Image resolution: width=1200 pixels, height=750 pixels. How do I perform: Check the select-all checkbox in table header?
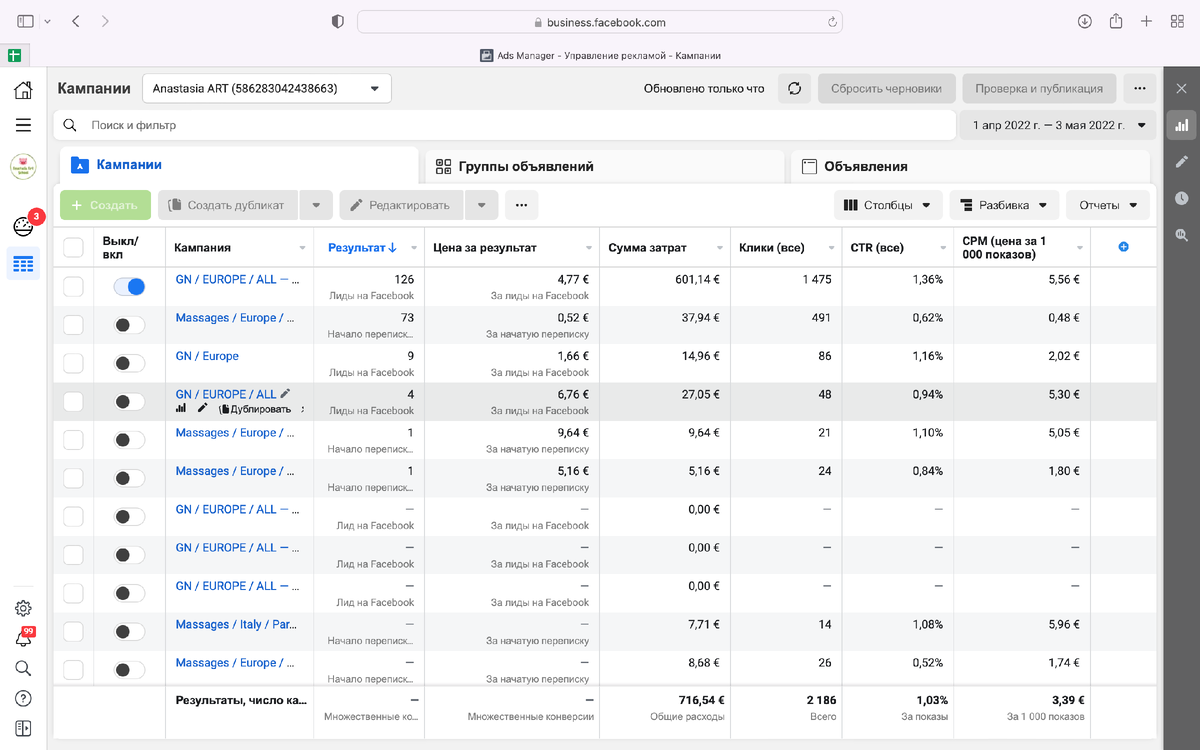tap(73, 247)
